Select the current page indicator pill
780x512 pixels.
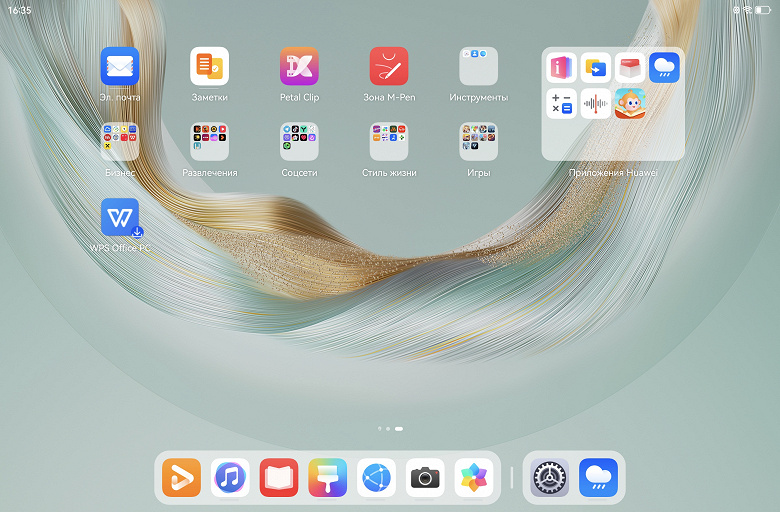pos(398,428)
